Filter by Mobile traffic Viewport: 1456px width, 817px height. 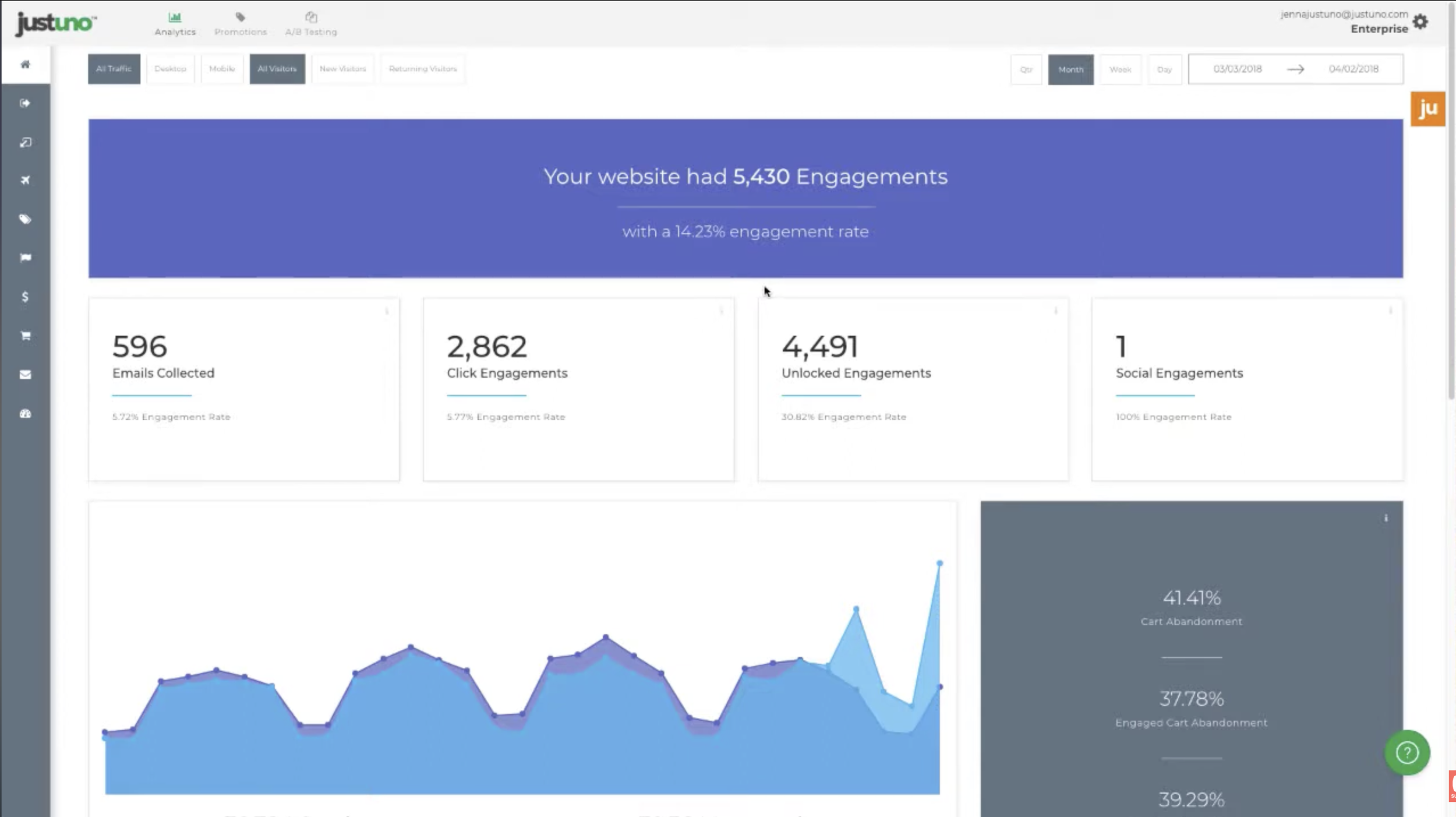(x=222, y=69)
